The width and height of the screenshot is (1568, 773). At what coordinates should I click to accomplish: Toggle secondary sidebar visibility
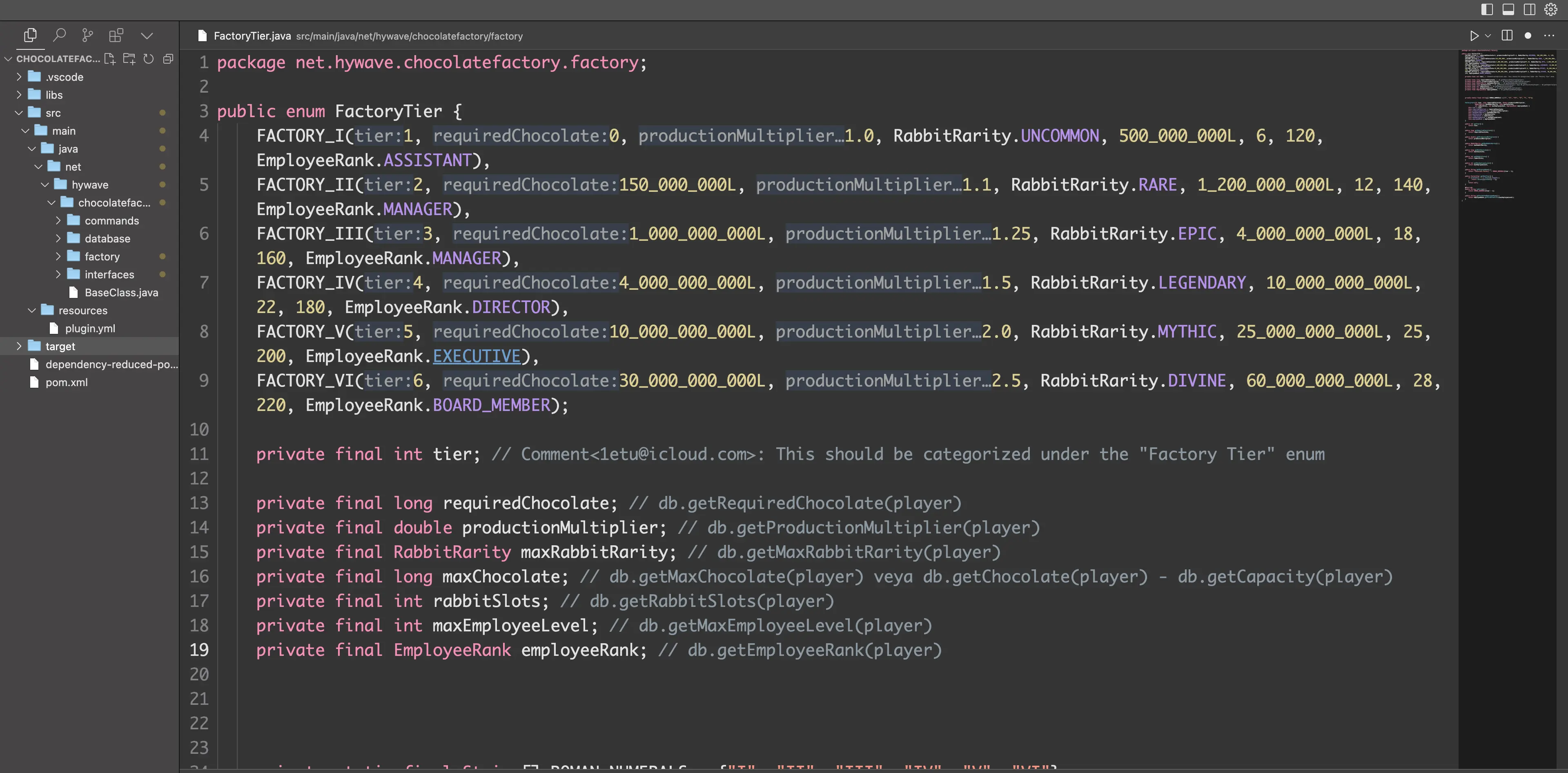click(x=1530, y=9)
